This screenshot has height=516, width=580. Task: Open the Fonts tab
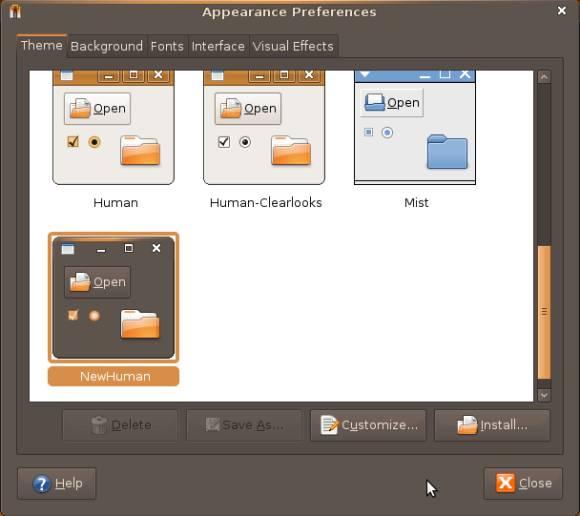pyautogui.click(x=167, y=46)
